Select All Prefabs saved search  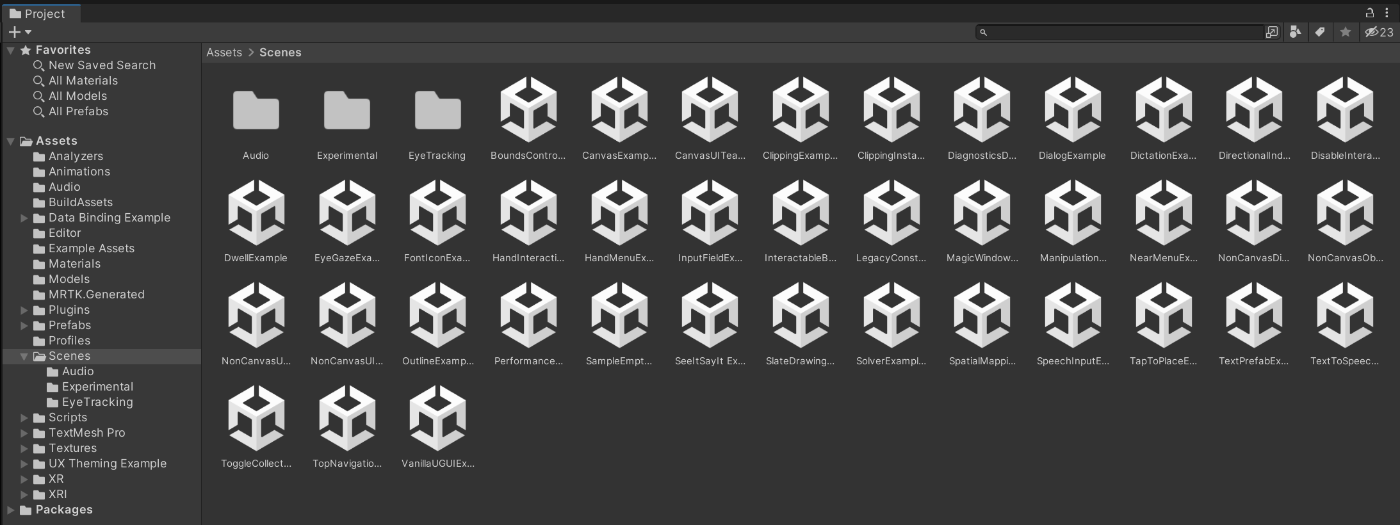(78, 111)
